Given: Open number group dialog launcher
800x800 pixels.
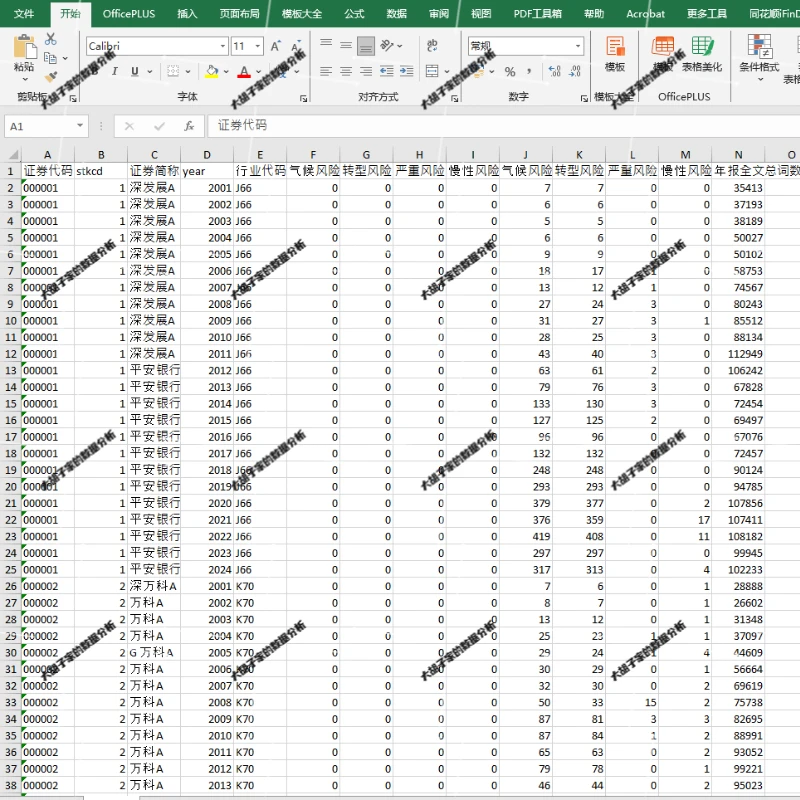Looking at the screenshot, I should point(584,98).
